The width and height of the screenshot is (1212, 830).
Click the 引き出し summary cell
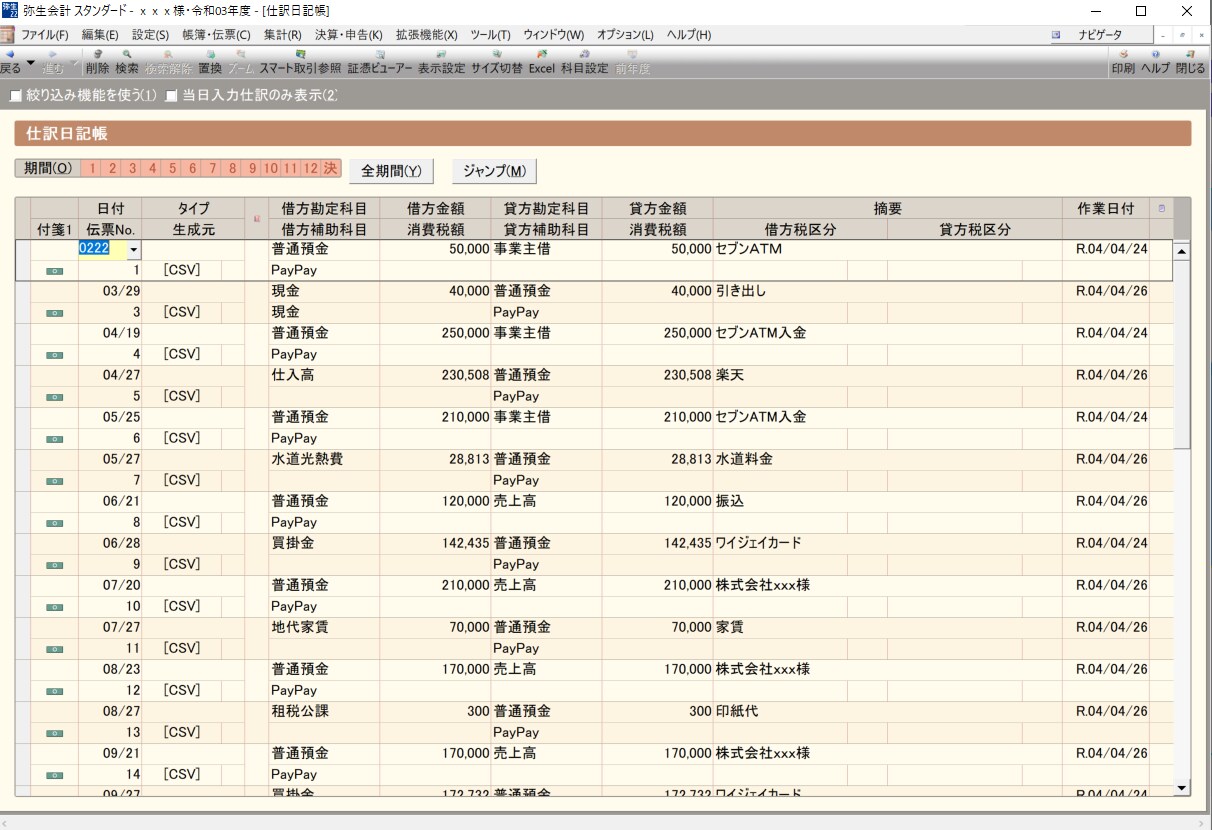(x=887, y=292)
